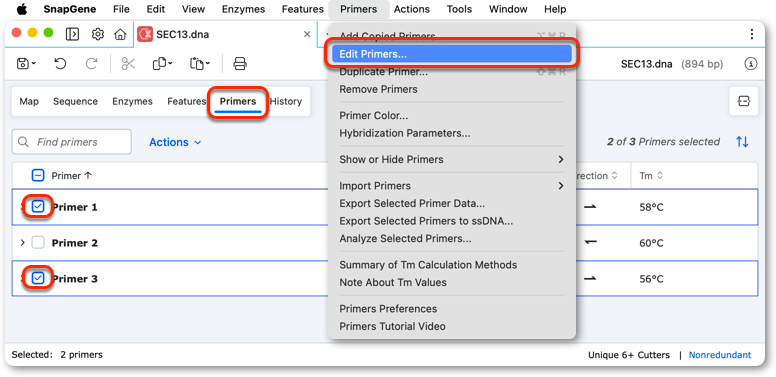
Task: Open the Enzymes menu in menu bar
Action: [x=243, y=9]
